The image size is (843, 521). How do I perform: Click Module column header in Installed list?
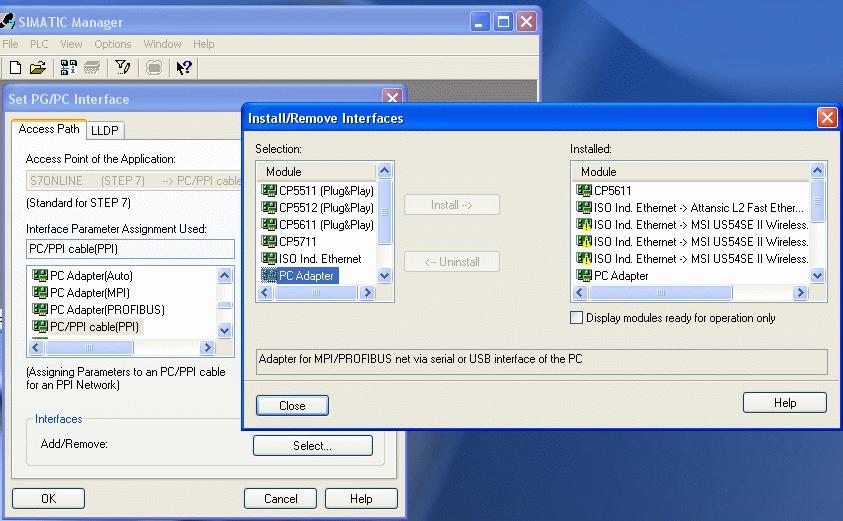692,172
